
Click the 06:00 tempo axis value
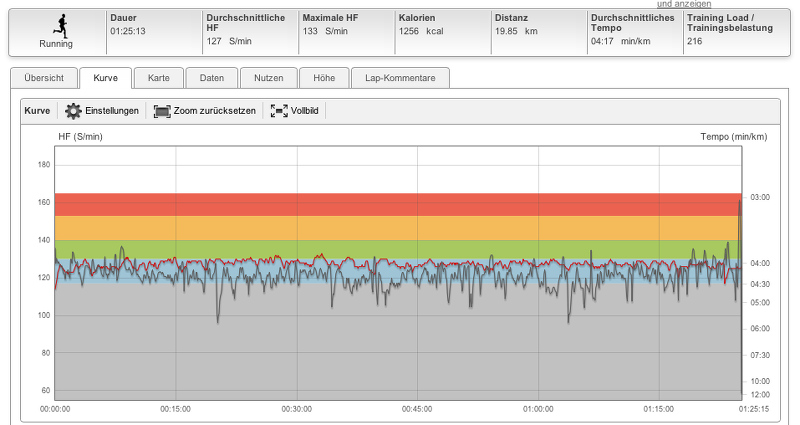pyautogui.click(x=760, y=329)
